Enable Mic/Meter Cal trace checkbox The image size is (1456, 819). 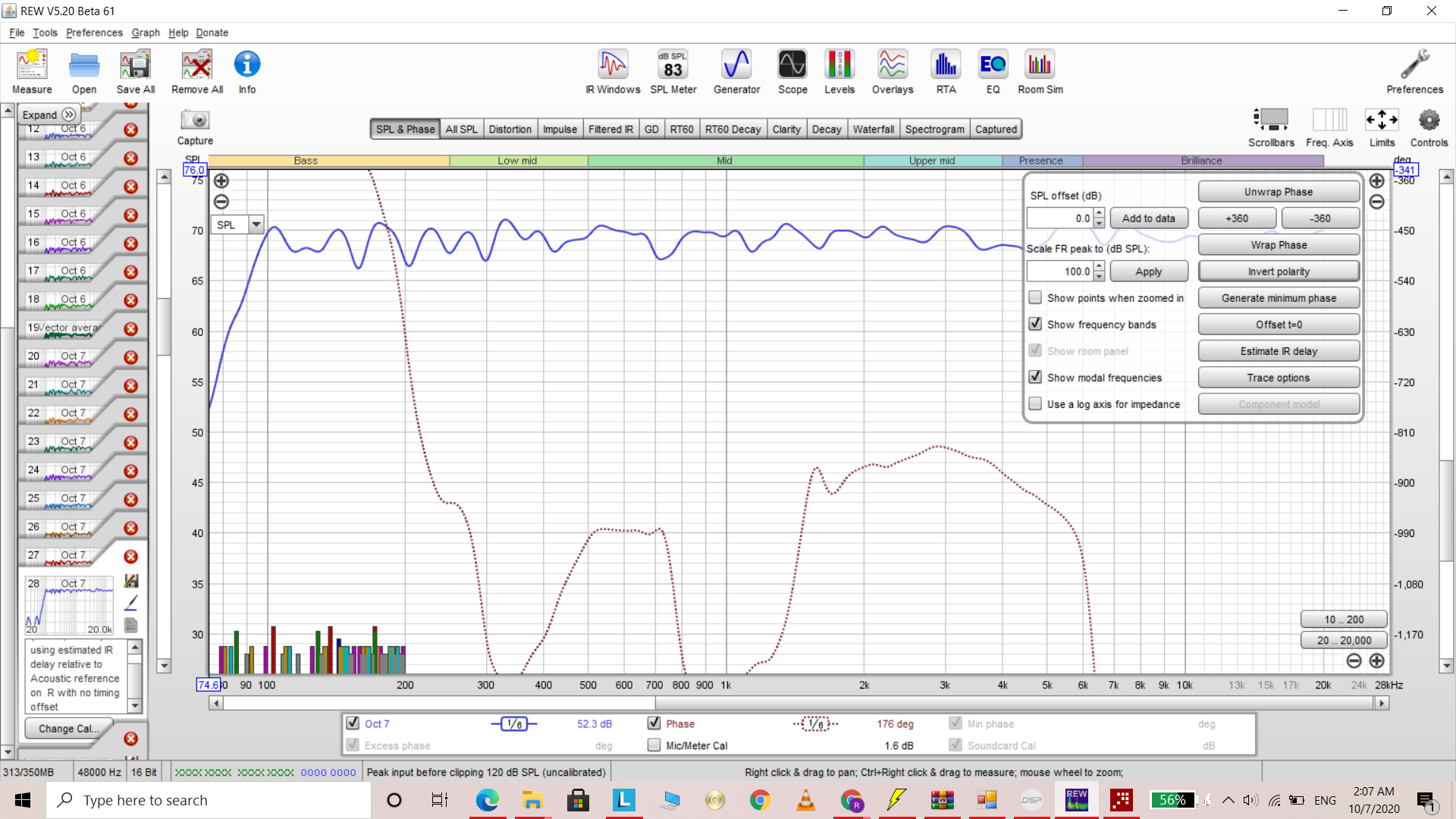(x=654, y=745)
